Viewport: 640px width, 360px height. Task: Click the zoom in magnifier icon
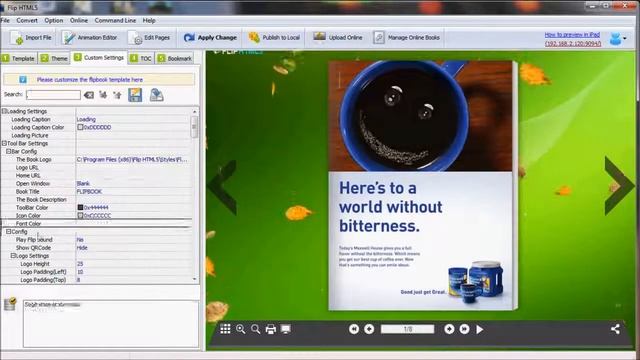(x=241, y=329)
